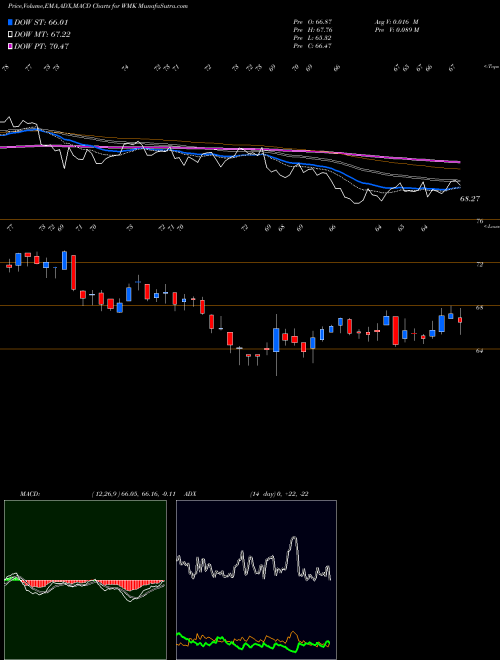
Task: Click the 'Pre L: 65.82' low value
Action: point(313,38)
